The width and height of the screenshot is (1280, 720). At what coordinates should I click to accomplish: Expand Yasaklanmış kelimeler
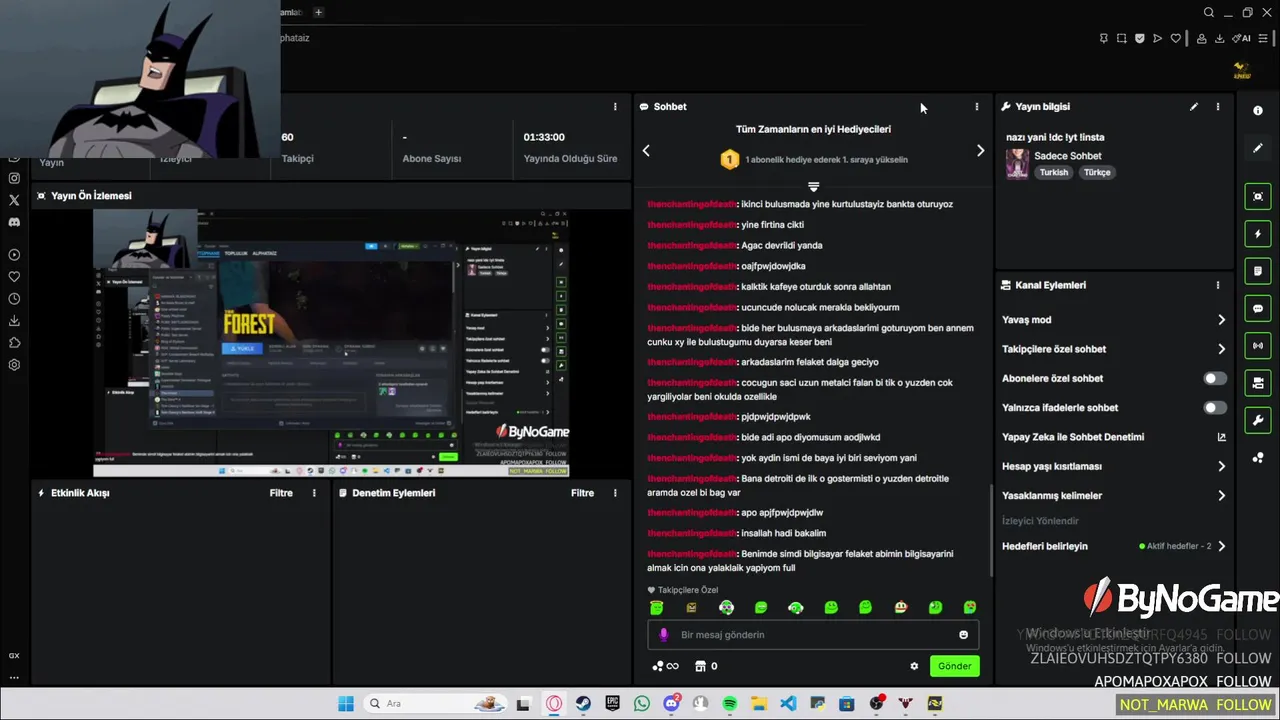click(x=1221, y=495)
